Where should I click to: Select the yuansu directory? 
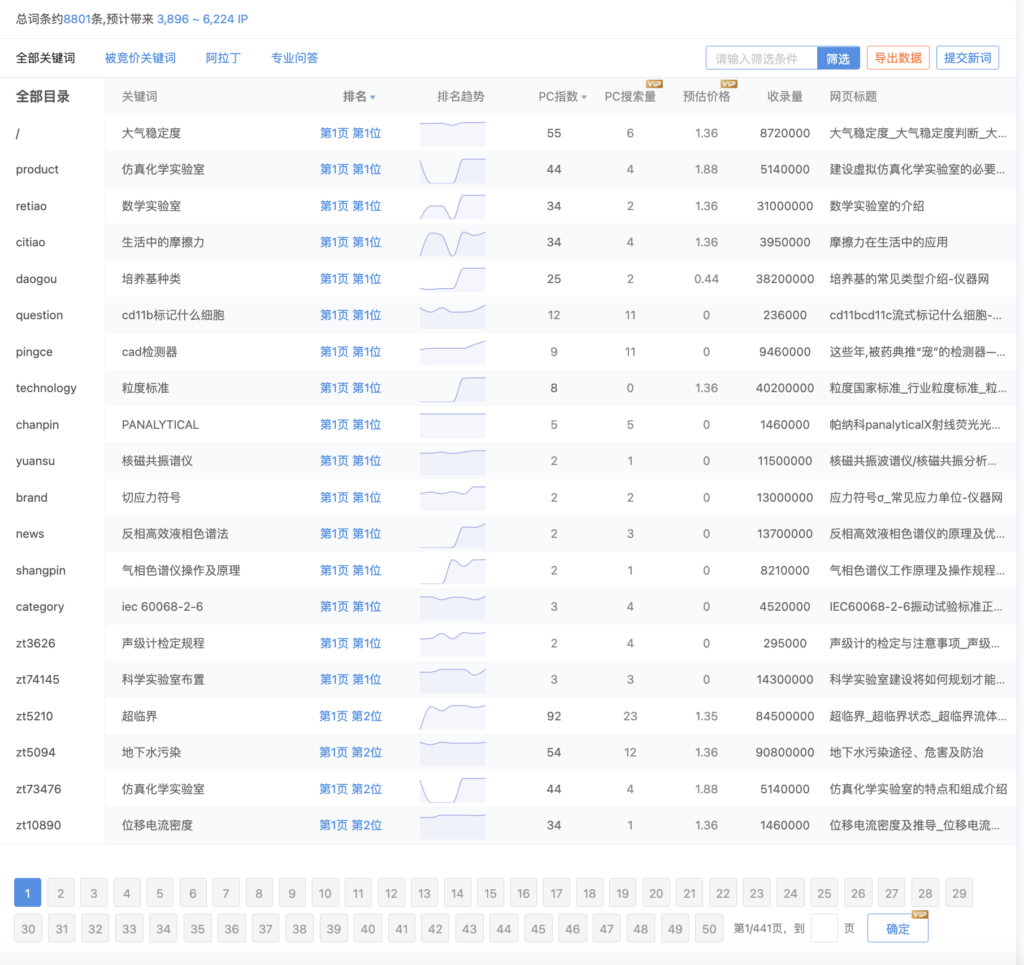click(35, 461)
